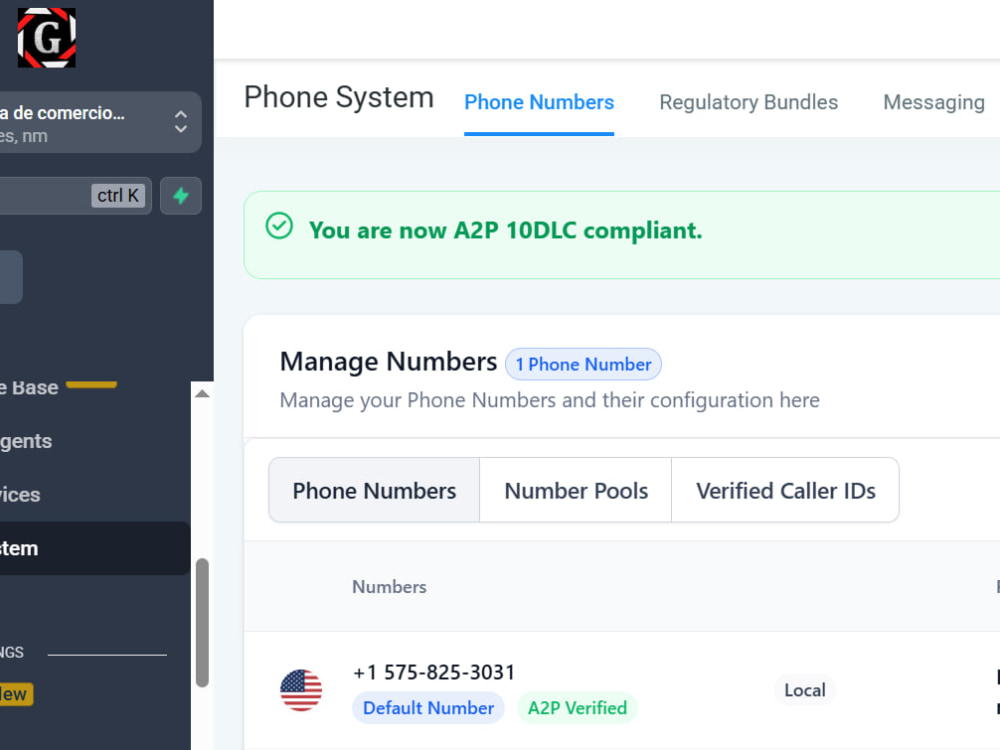Image resolution: width=1000 pixels, height=750 pixels.
Task: Click the Default Number badge
Action: coord(429,708)
